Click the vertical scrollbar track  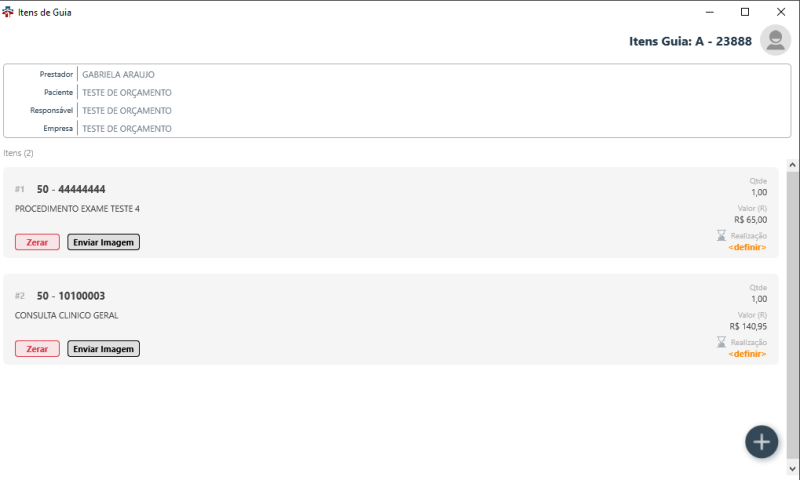pos(792,316)
